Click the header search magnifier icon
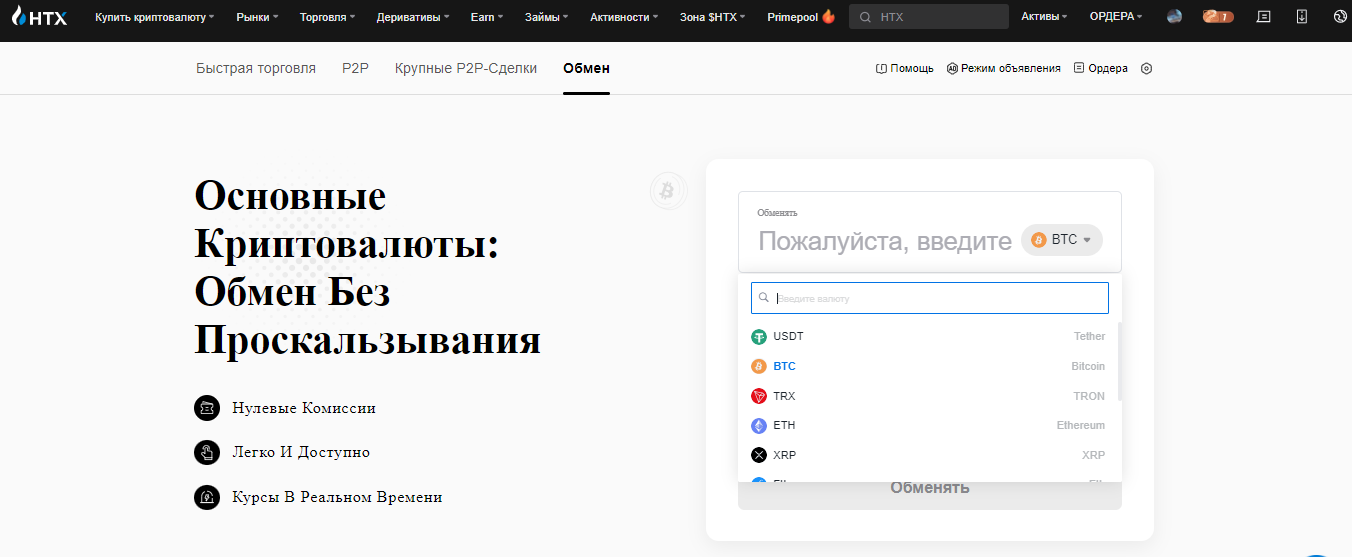The height and width of the screenshot is (557, 1352). (x=865, y=17)
